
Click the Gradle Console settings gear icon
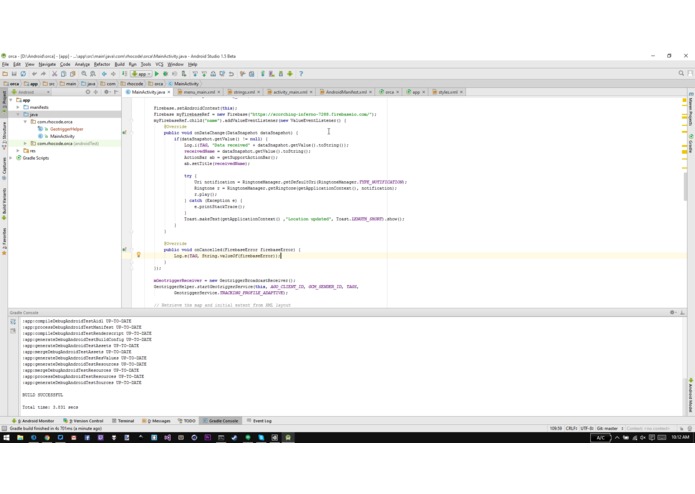(x=673, y=312)
